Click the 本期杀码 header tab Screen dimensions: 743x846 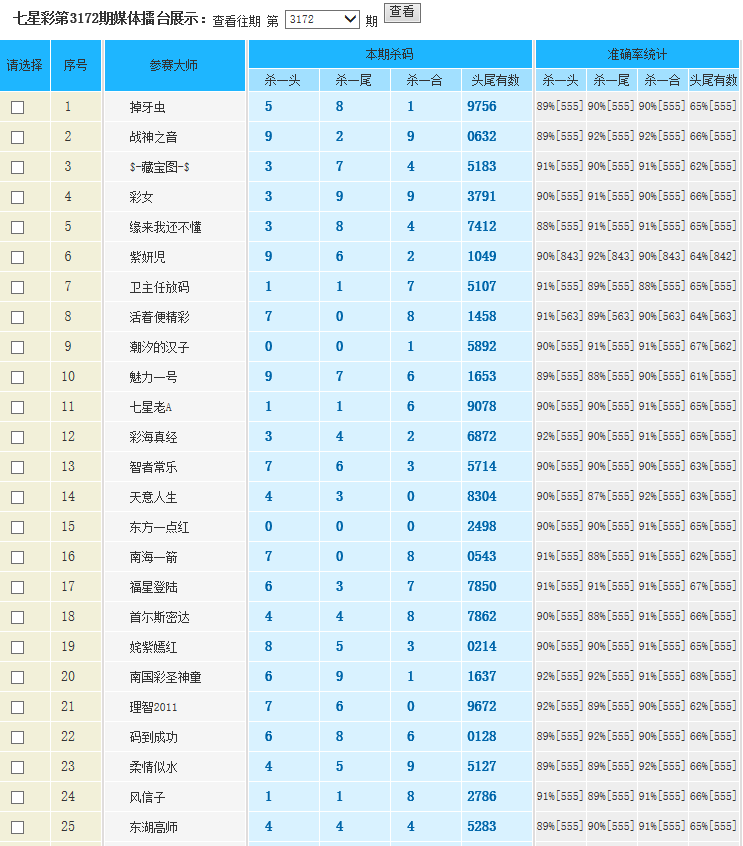pos(389,54)
